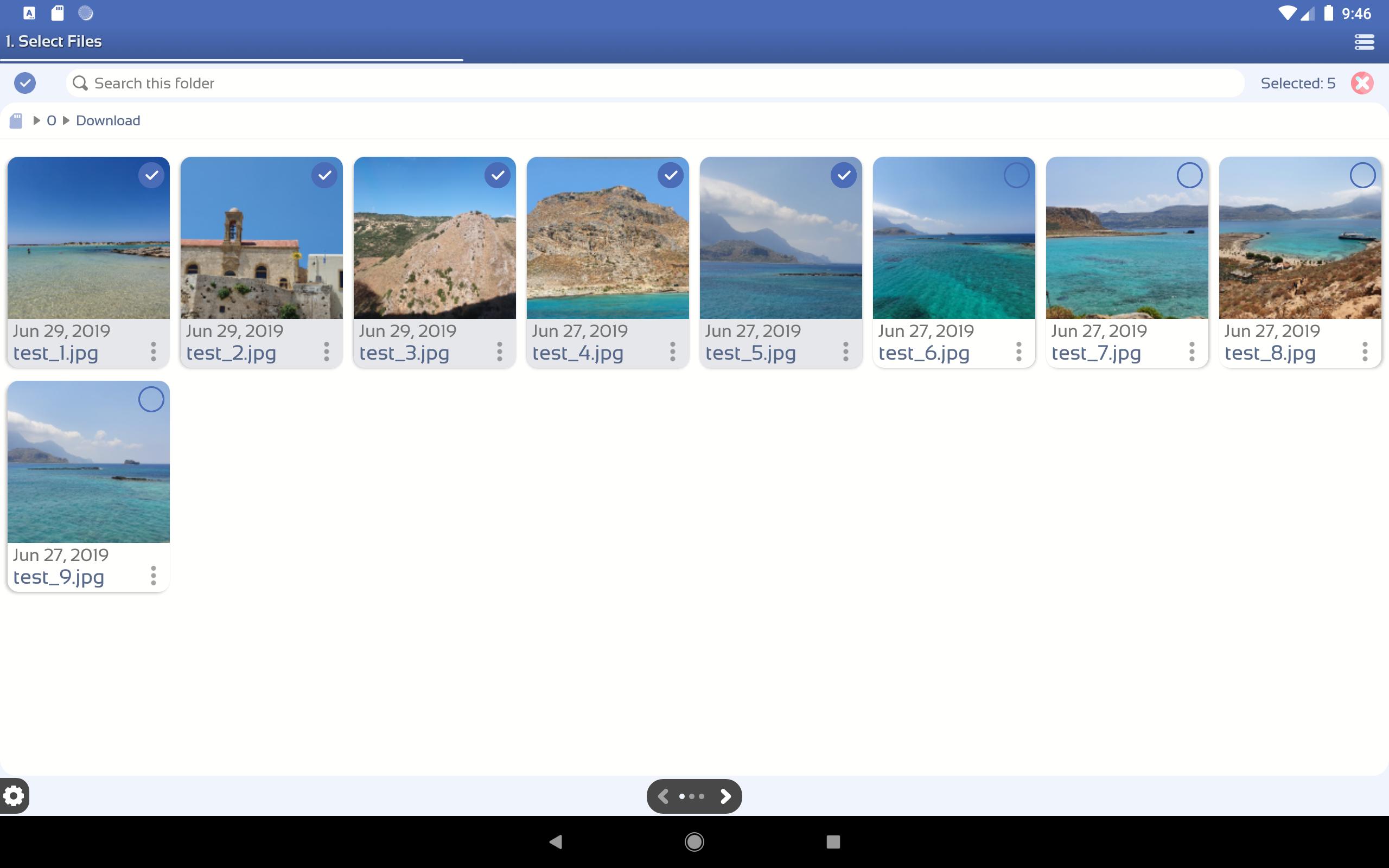Screen dimensions: 1389x868
Task: Tap the Android back button
Action: coord(555,841)
